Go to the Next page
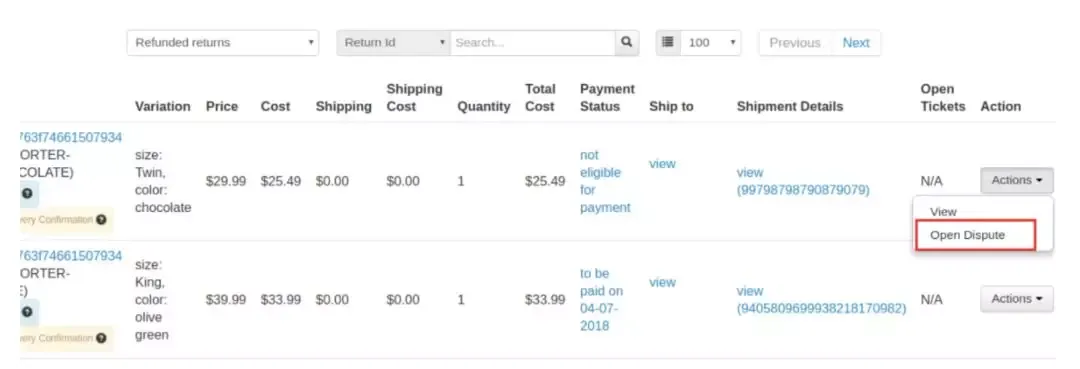1080x369 pixels. [855, 43]
